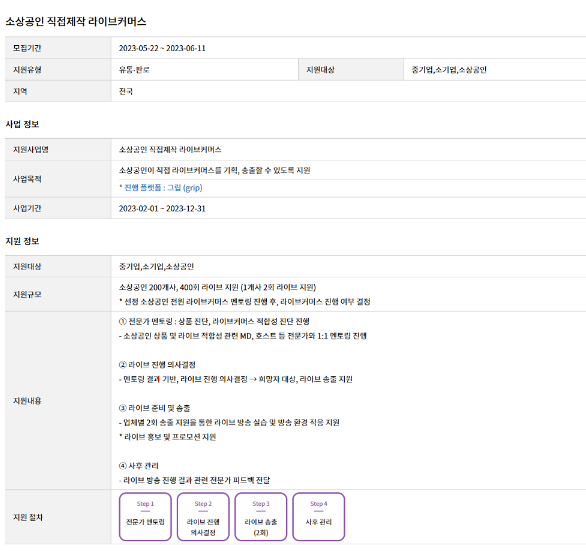Select the note starting 선정 소상공인 전원 라이브커머스 멘토링

[x=245, y=302]
